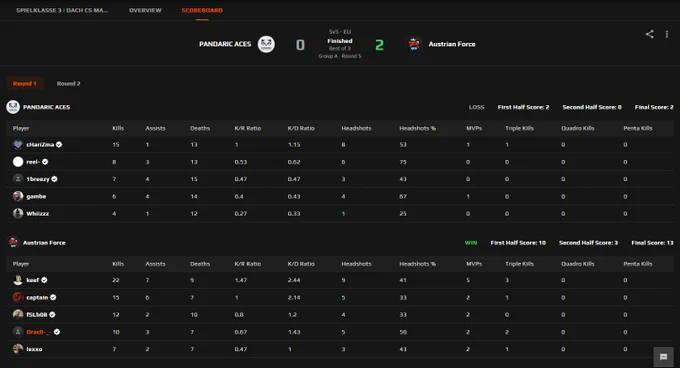Click 'First Half Score: 10' text
The image size is (680, 368).
518,243
